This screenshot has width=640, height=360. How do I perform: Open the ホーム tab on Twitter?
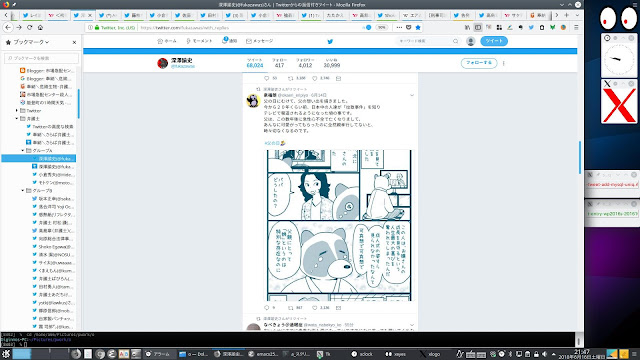click(167, 41)
